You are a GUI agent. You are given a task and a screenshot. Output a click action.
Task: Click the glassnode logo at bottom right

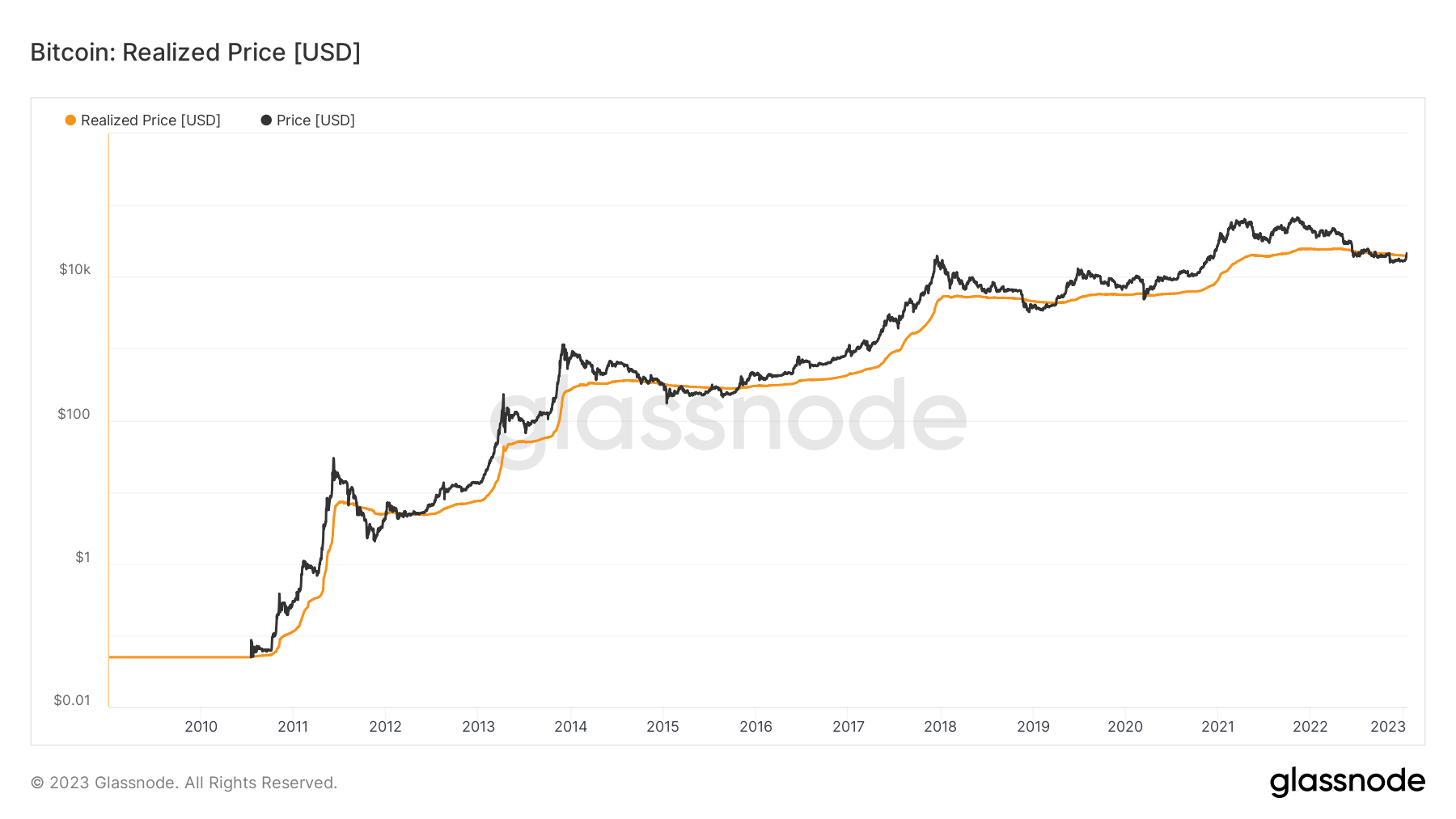pyautogui.click(x=1348, y=782)
